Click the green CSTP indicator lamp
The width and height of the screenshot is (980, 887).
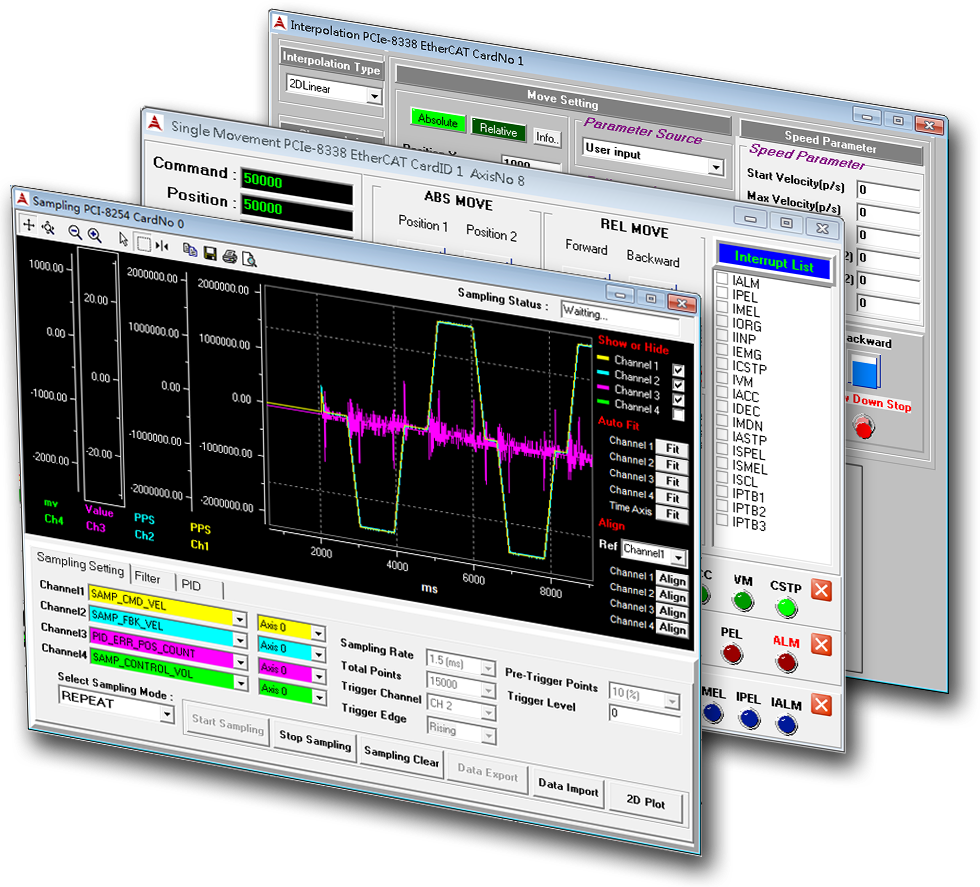[786, 606]
